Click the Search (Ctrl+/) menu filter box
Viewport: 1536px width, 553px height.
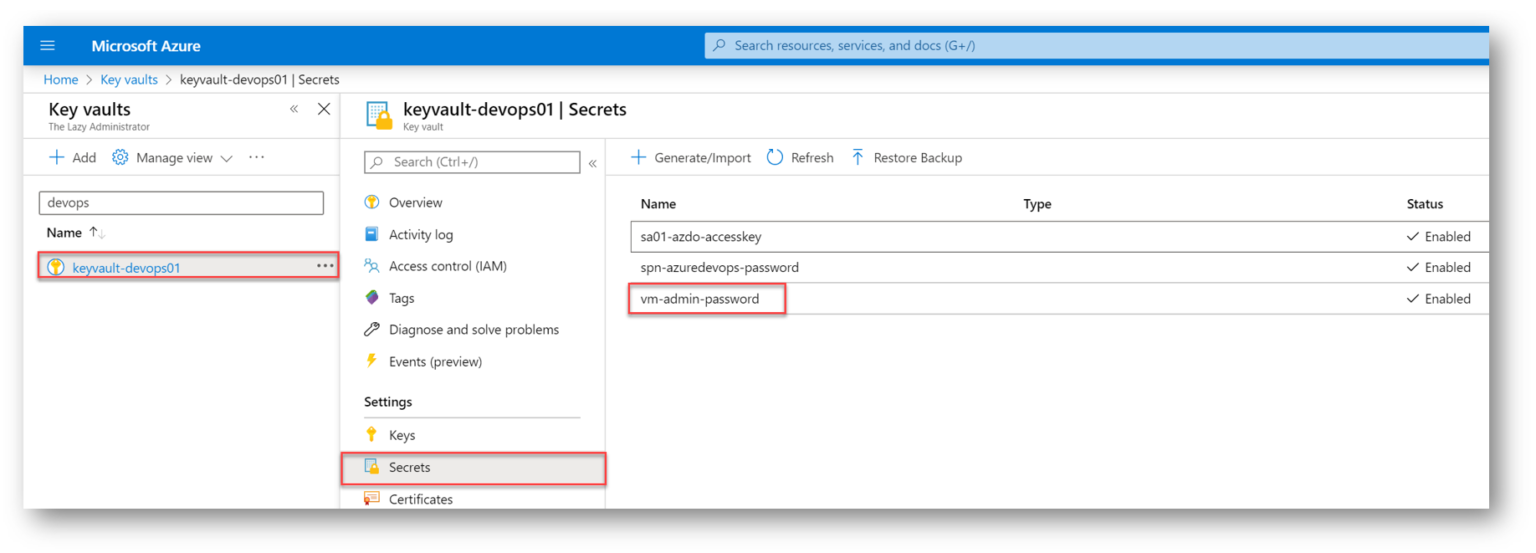[472, 162]
